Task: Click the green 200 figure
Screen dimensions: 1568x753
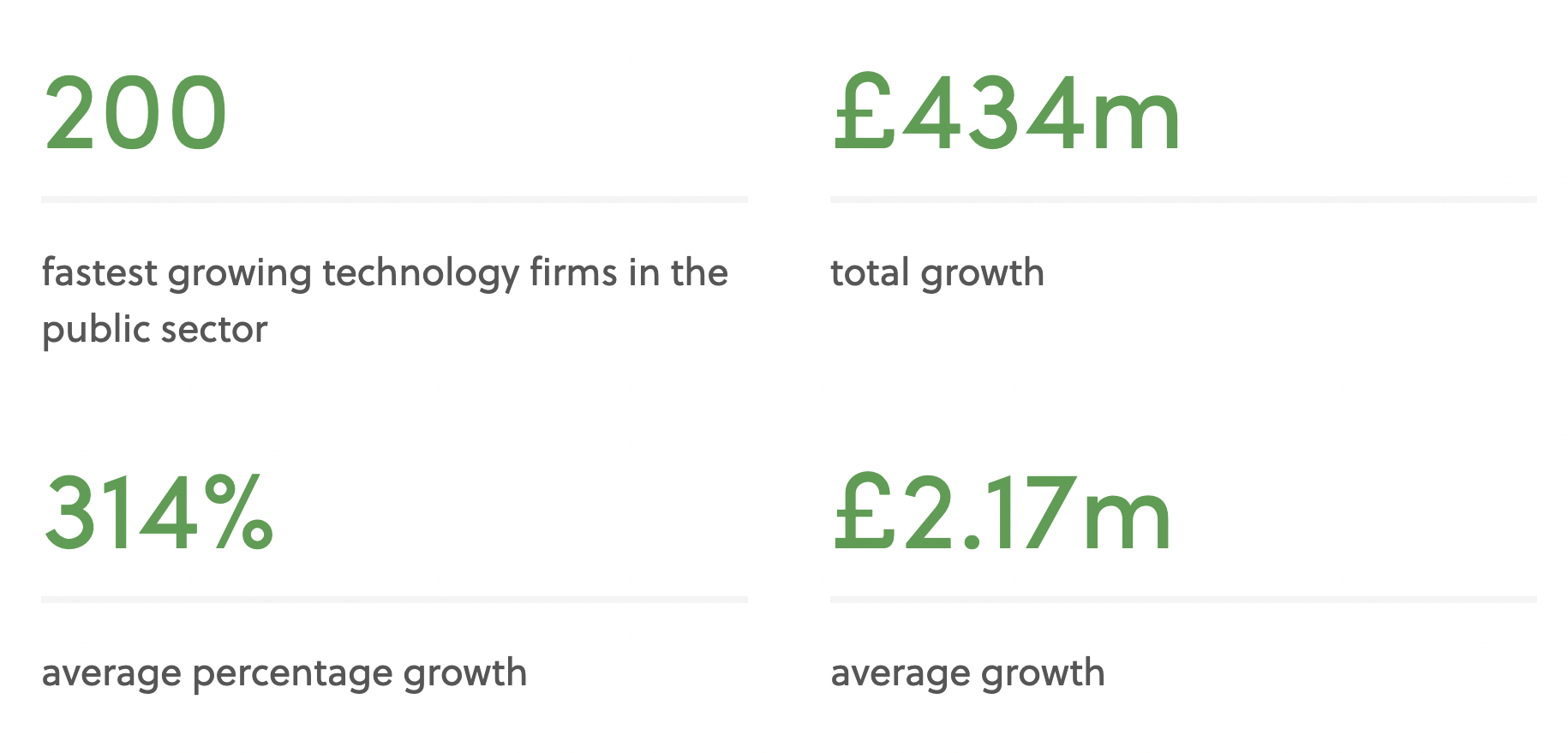Action: pyautogui.click(x=135, y=113)
